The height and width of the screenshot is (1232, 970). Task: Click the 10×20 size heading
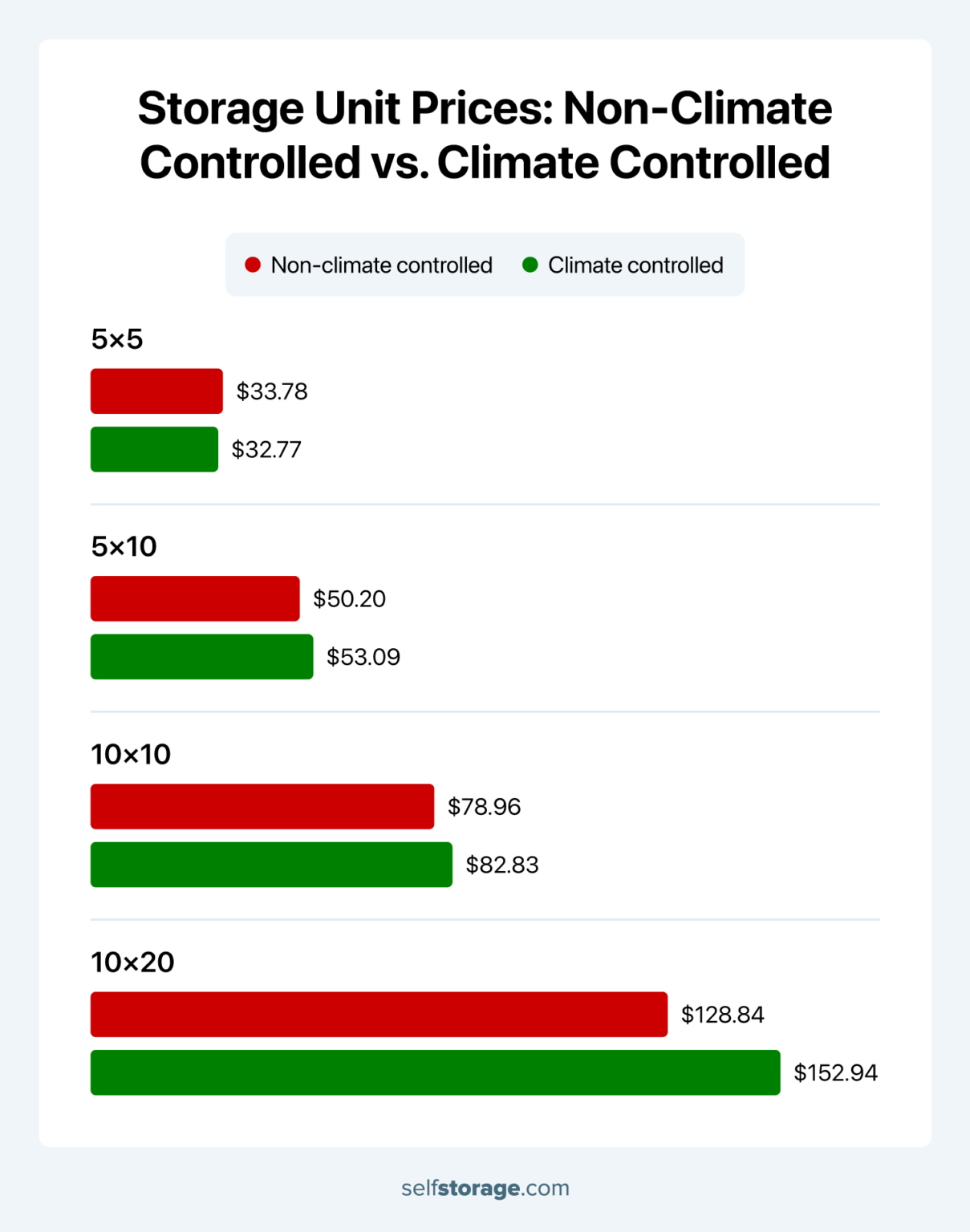pyautogui.click(x=132, y=962)
